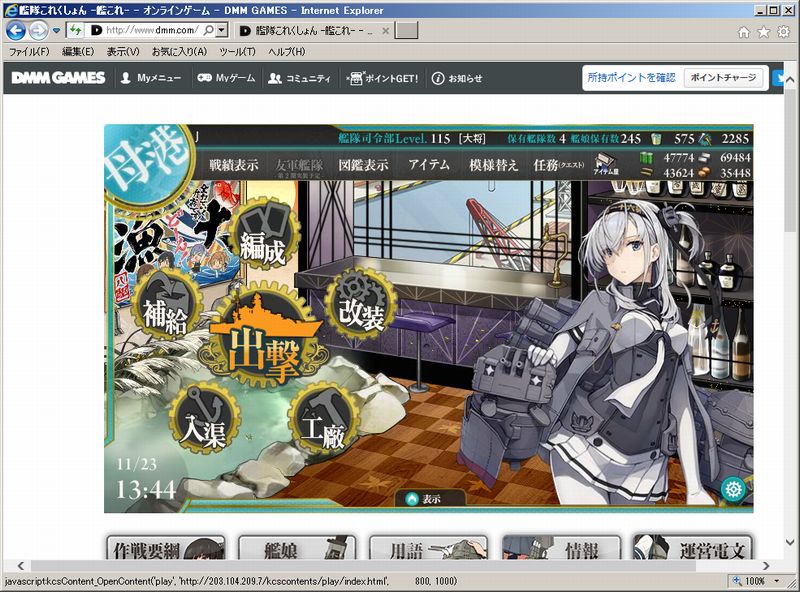Click the horizontal scrollbar right arrow

[x=766, y=565]
